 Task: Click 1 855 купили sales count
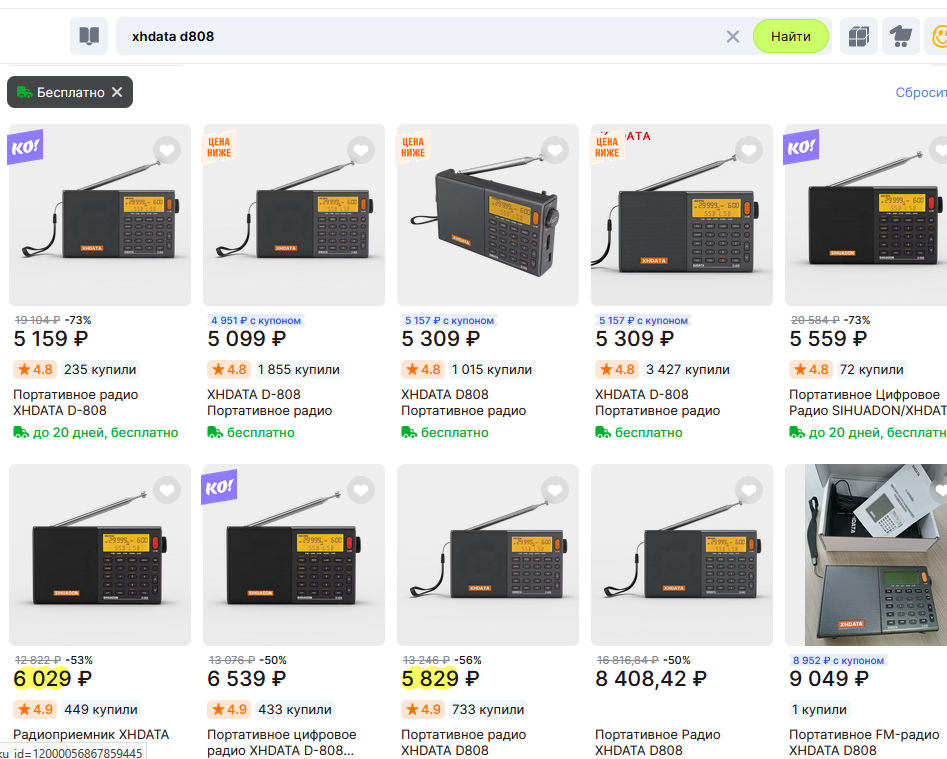coord(298,370)
